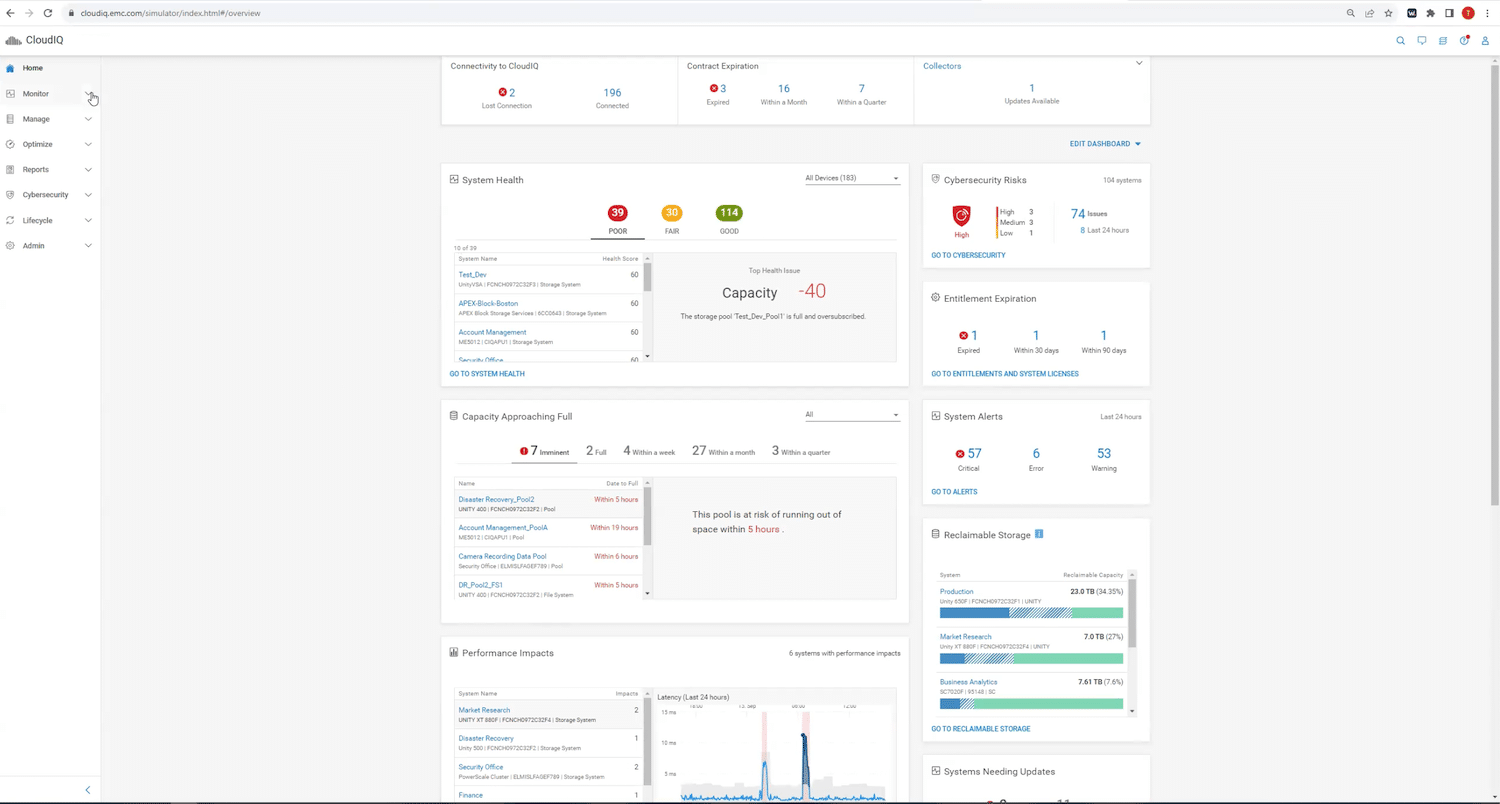
Task: Click the browser zoom magnifier icon
Action: 1350,13
